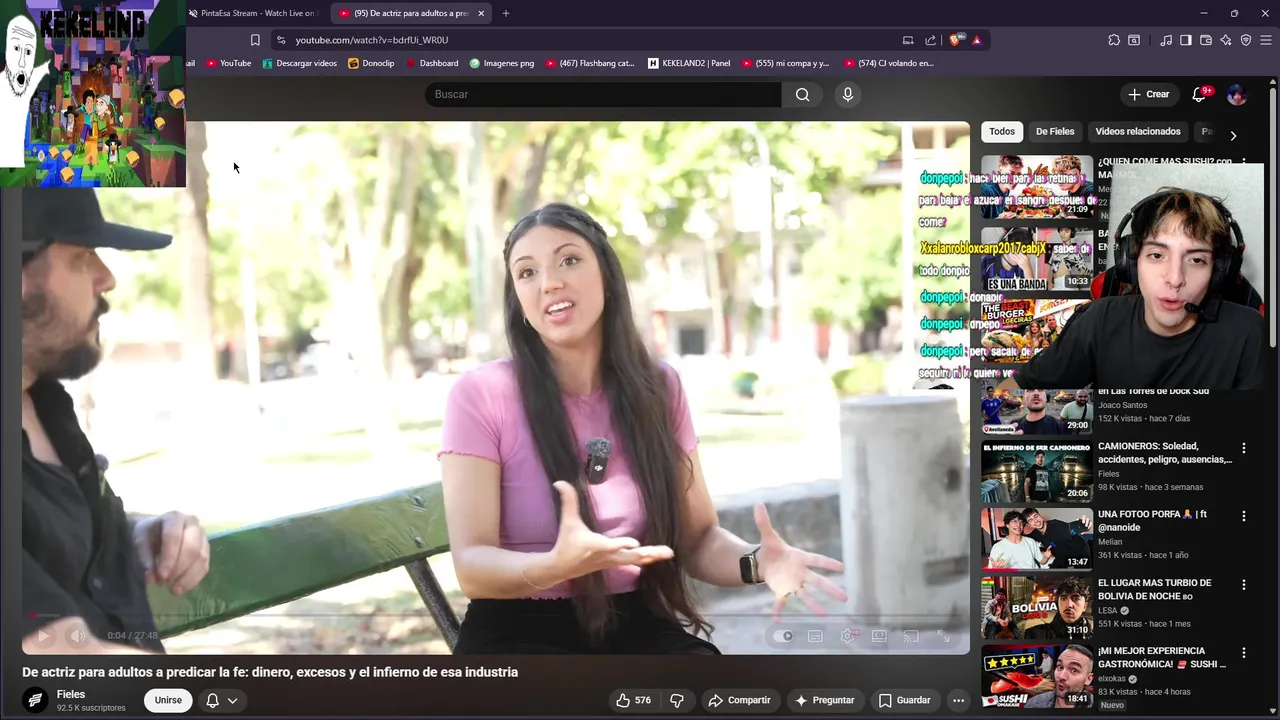Click the Compartir button
The width and height of the screenshot is (1280, 720).
point(739,700)
